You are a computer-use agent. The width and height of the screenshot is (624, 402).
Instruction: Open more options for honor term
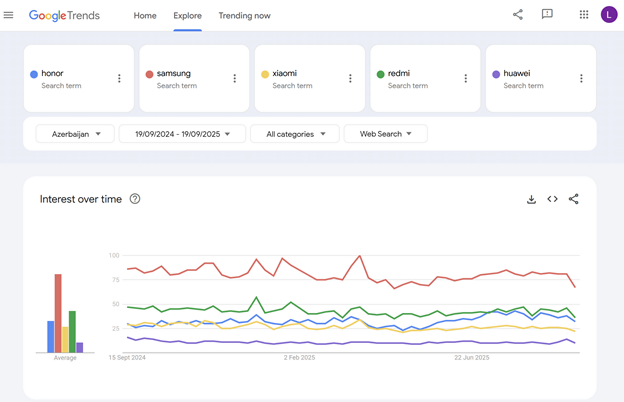[x=119, y=78]
